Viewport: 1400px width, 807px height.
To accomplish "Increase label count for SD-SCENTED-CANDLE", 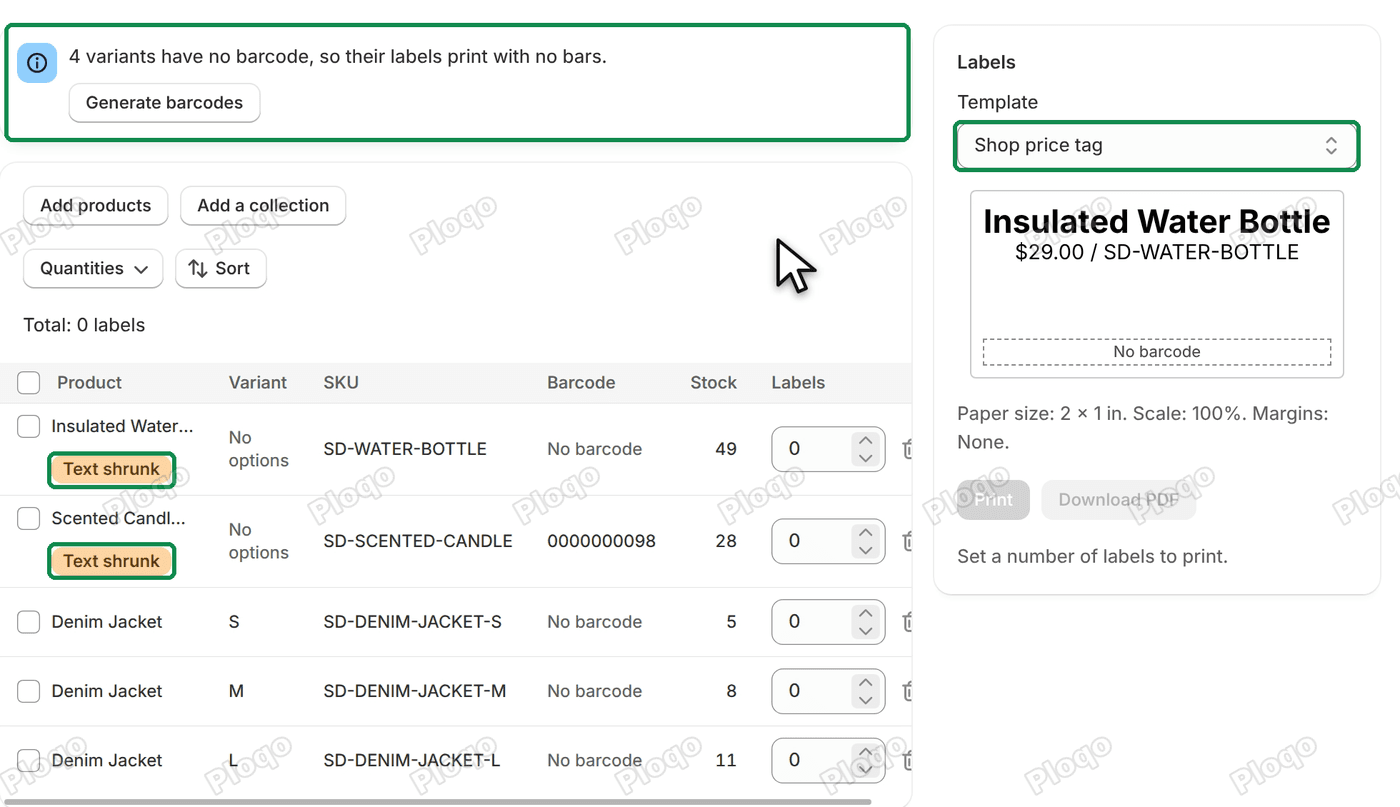I will tap(866, 532).
